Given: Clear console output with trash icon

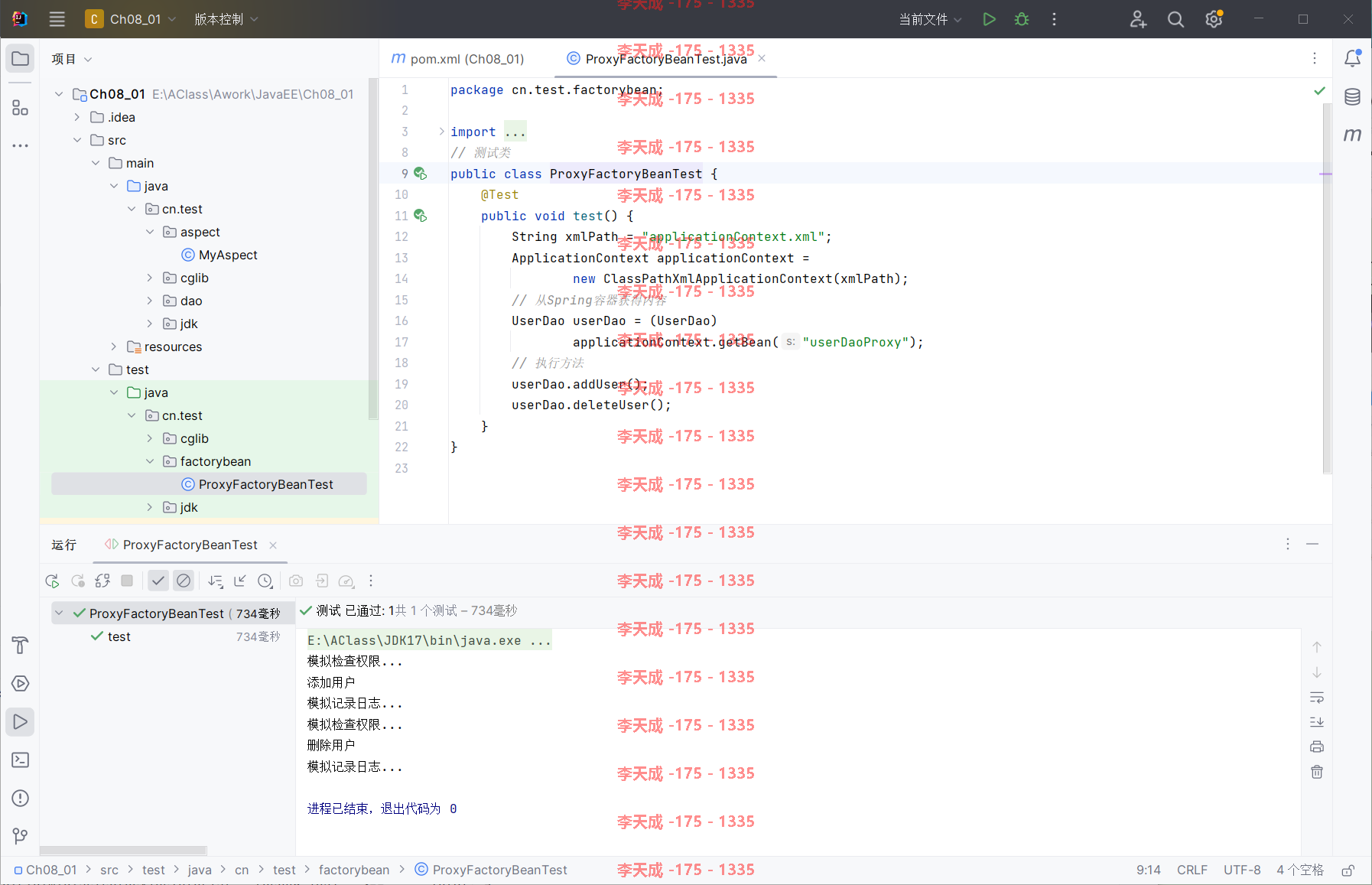Looking at the screenshot, I should [1317, 772].
